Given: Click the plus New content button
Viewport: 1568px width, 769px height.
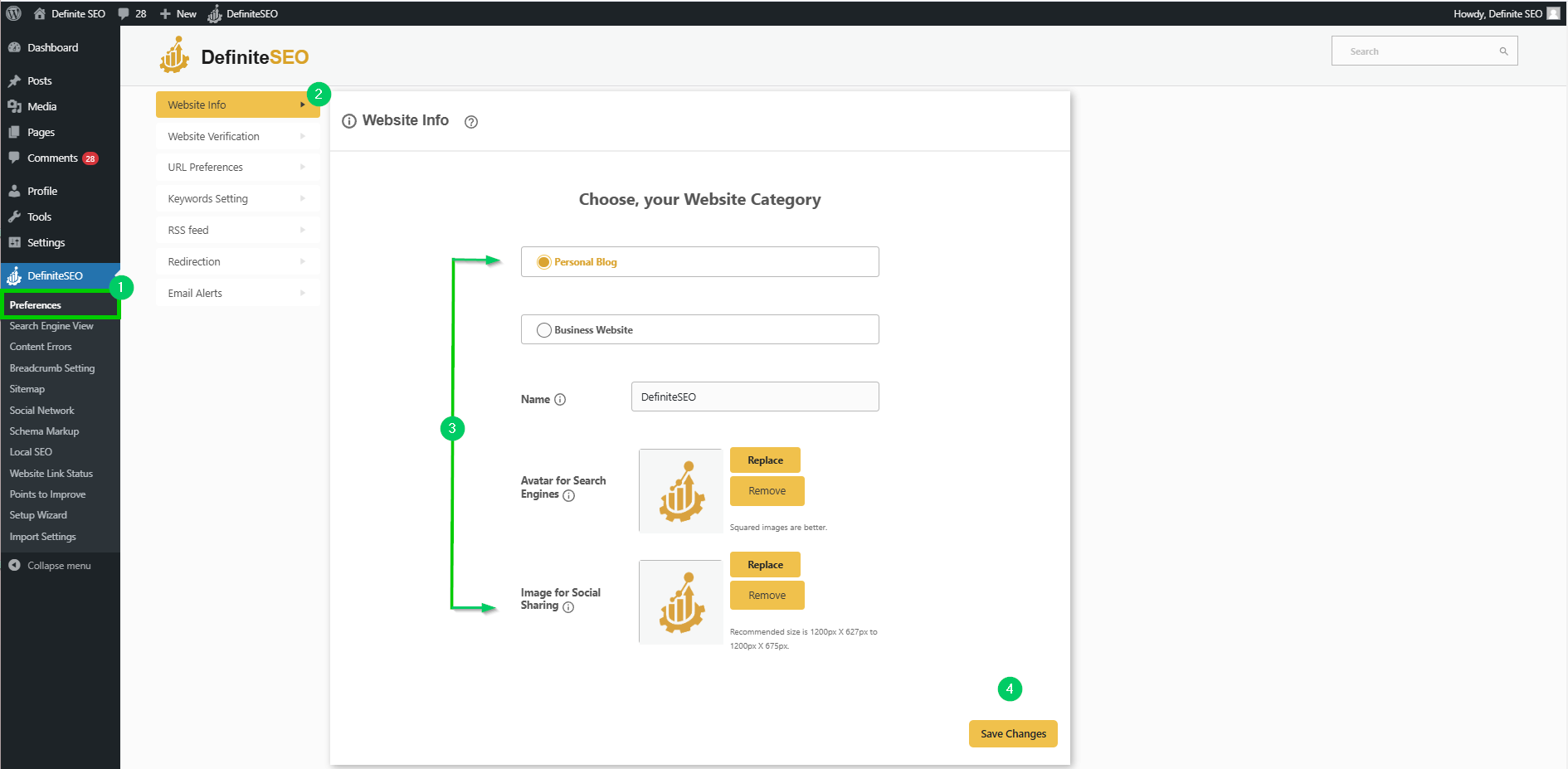Looking at the screenshot, I should point(178,13).
